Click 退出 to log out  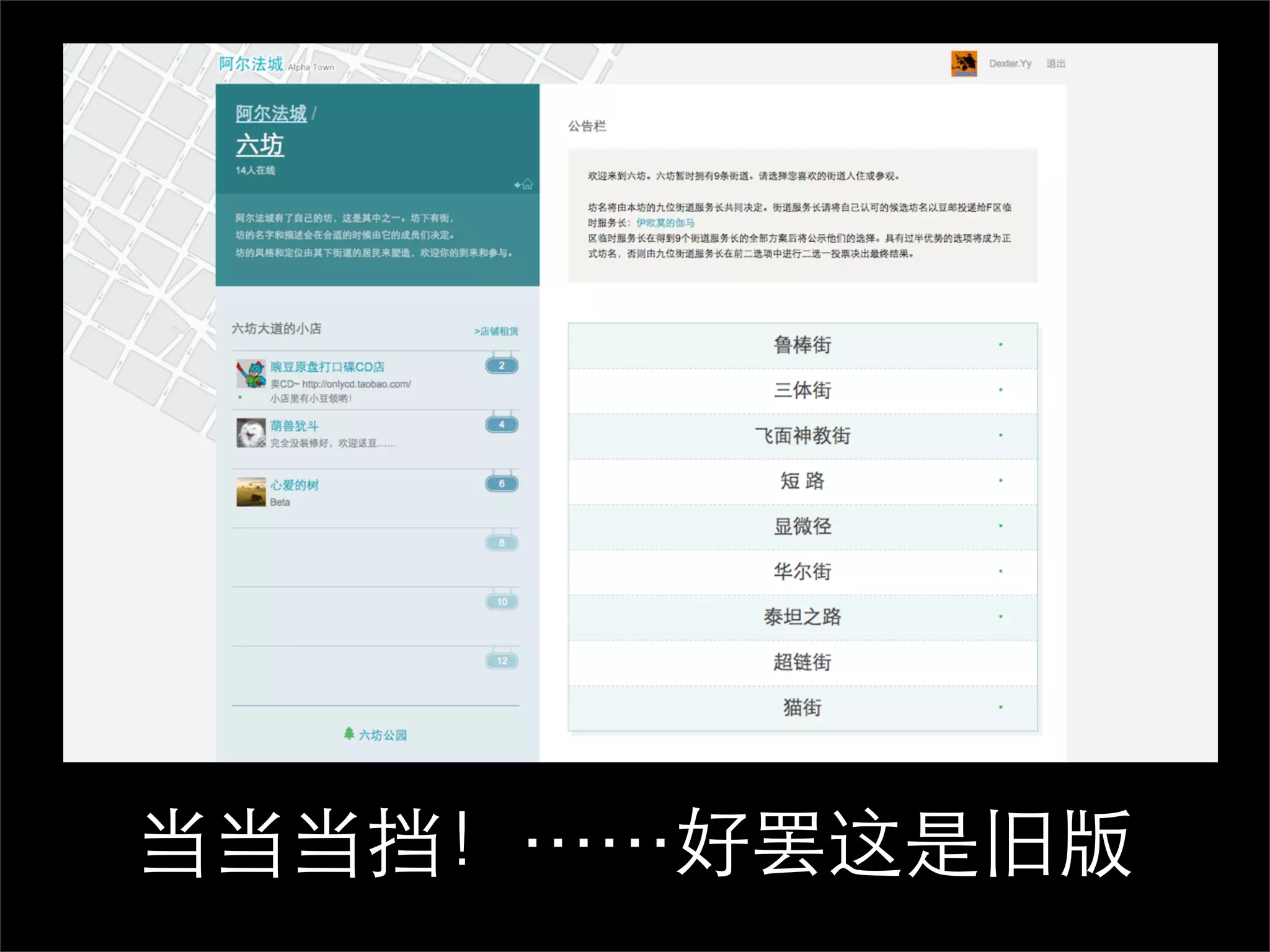[x=1055, y=63]
